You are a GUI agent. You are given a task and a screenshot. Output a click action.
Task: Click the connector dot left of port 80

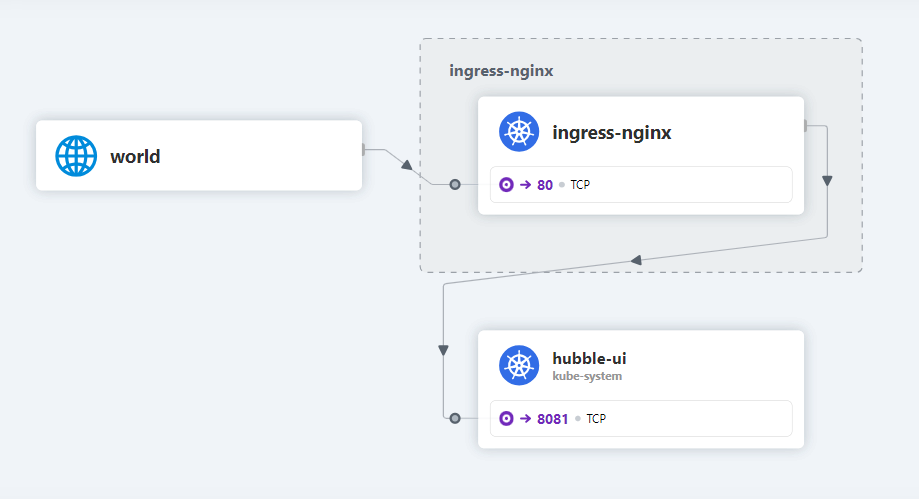pyautogui.click(x=455, y=184)
